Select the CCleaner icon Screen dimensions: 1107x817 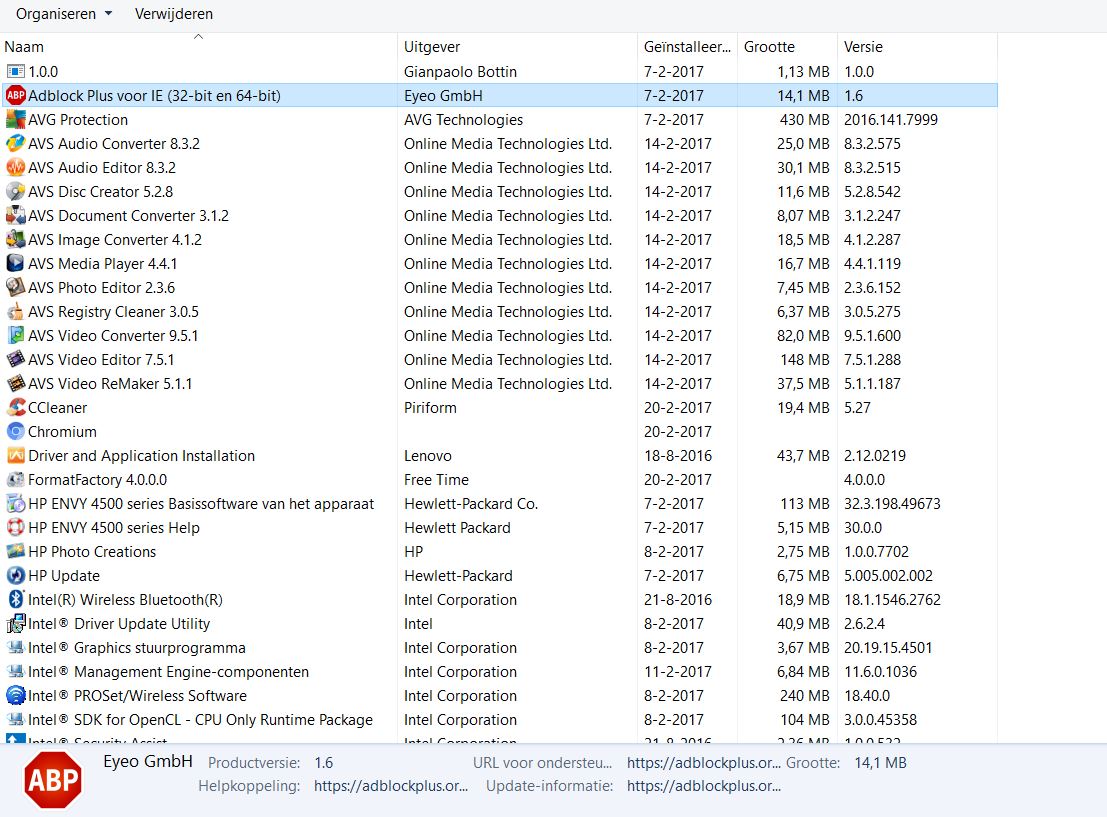click(x=15, y=408)
